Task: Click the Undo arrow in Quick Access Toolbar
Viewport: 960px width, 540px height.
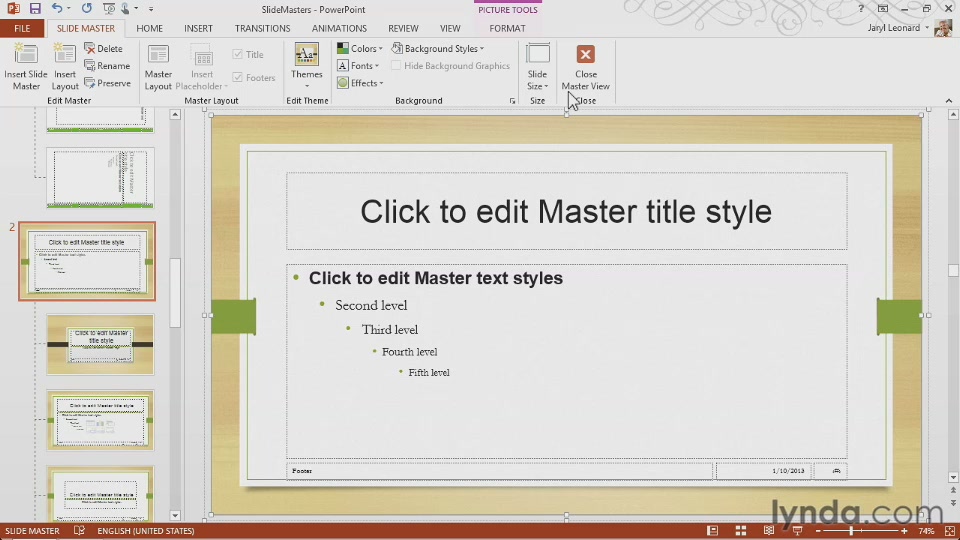Action: click(56, 9)
